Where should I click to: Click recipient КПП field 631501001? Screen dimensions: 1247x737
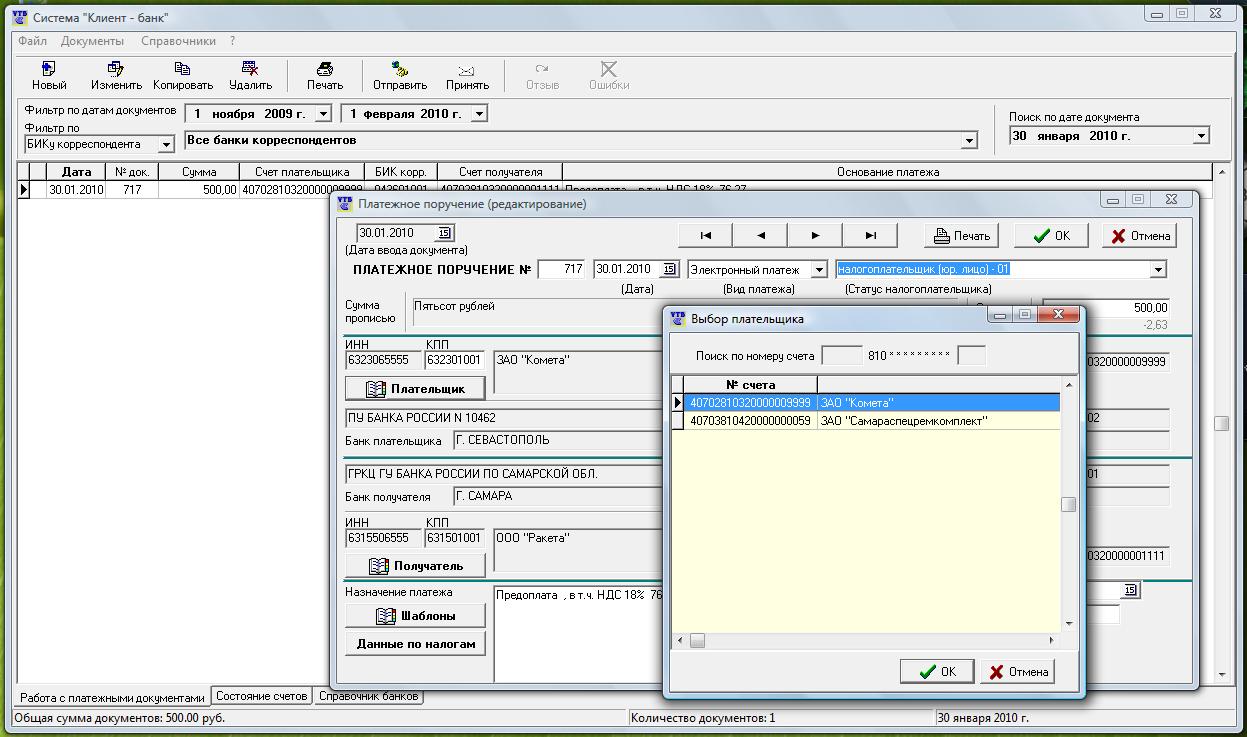[x=455, y=538]
